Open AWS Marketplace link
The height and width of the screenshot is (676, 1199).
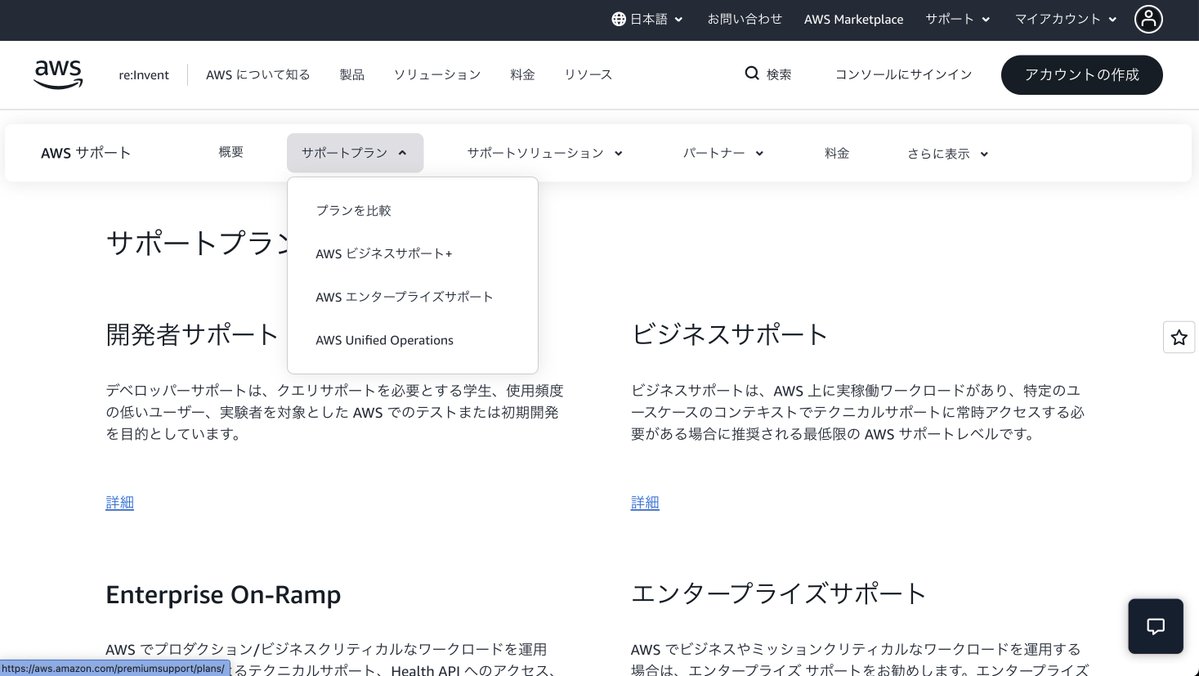point(853,19)
